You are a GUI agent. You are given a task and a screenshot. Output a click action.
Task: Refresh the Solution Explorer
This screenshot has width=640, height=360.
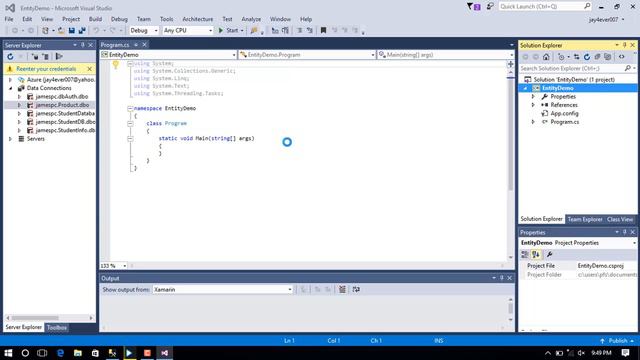tap(587, 57)
